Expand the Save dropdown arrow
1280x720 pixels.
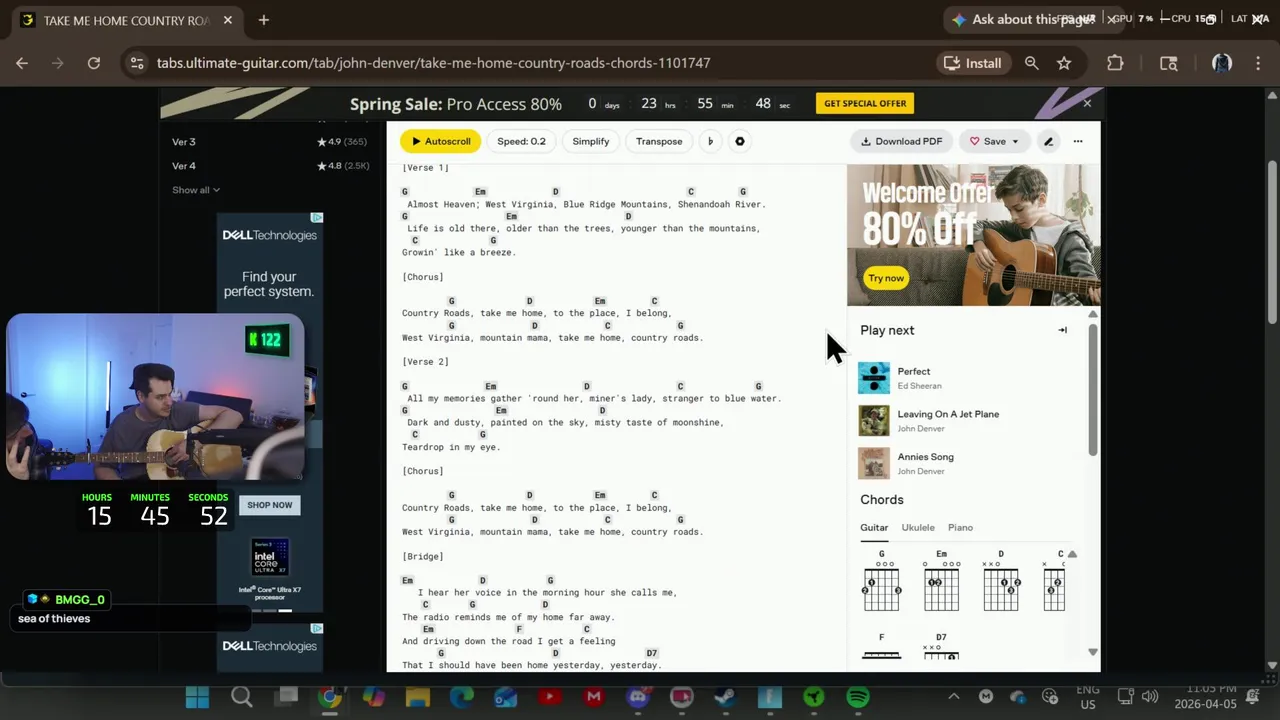coord(1015,142)
